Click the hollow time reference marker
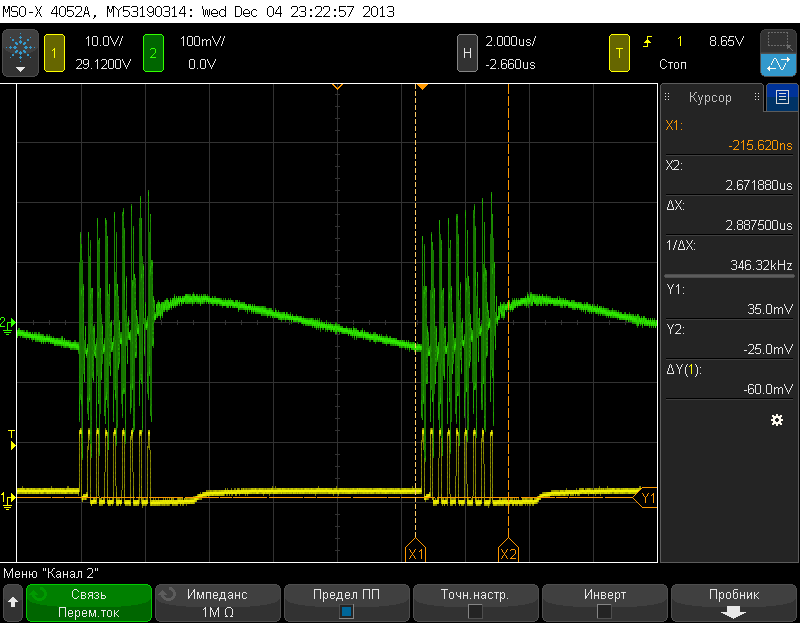This screenshot has height=623, width=800. [337, 87]
